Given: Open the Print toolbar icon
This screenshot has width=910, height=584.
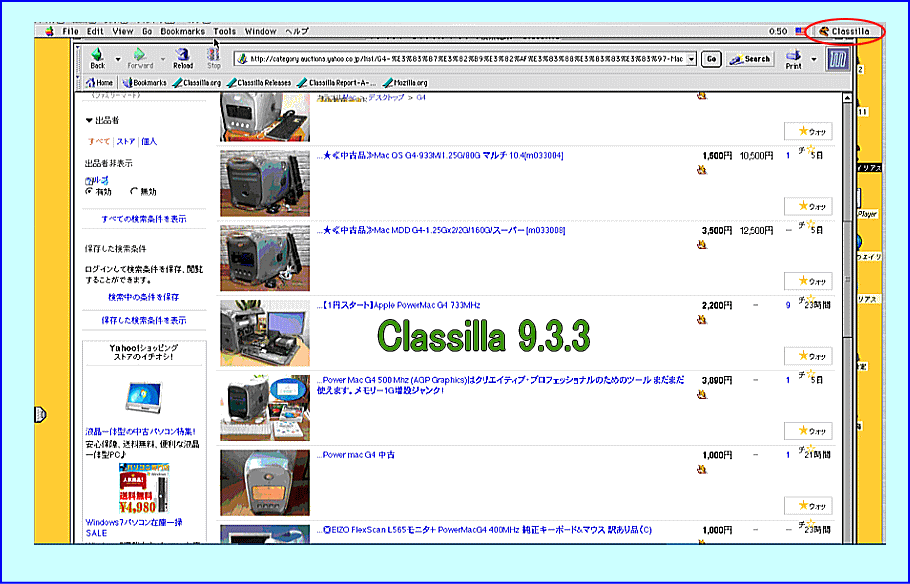Looking at the screenshot, I should point(793,58).
